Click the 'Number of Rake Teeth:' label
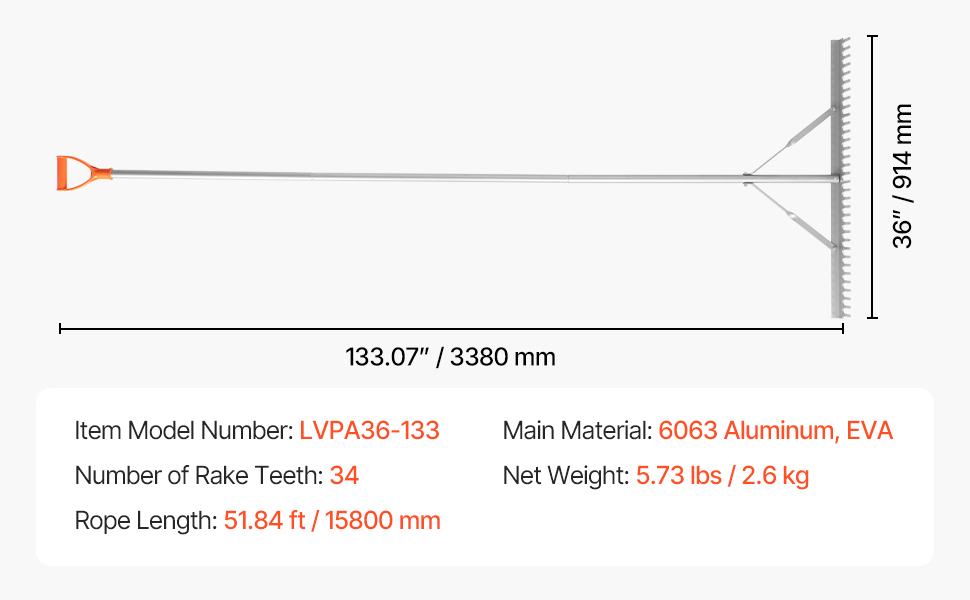Viewport: 970px width, 600px height. pyautogui.click(x=198, y=476)
